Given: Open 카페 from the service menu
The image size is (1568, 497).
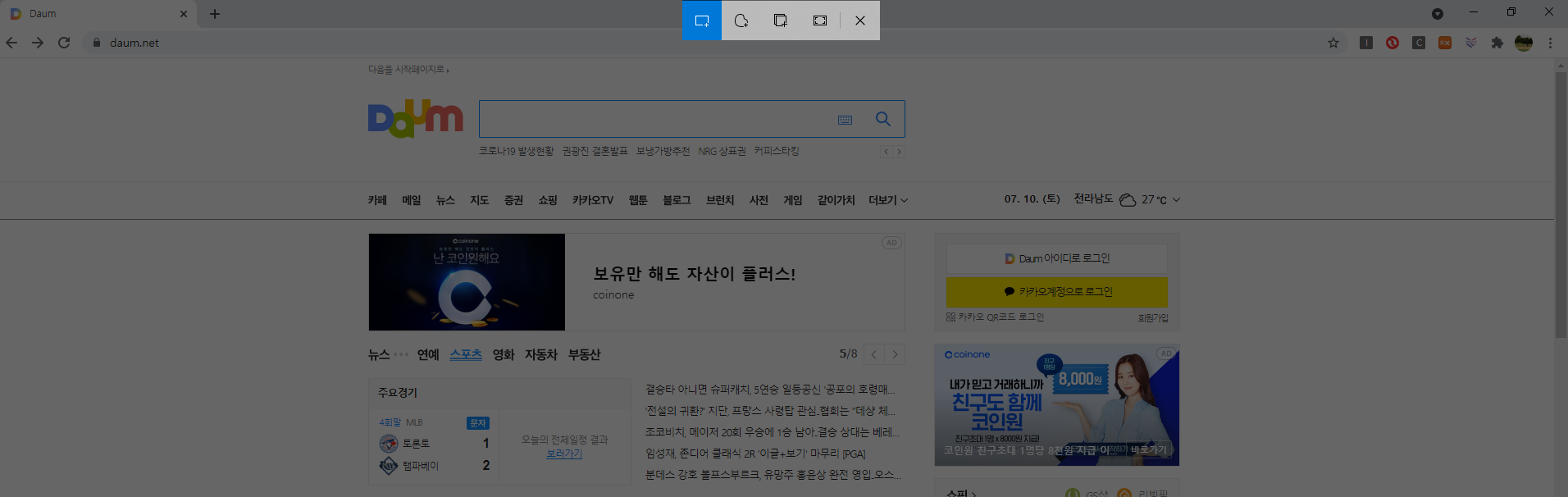Looking at the screenshot, I should click(x=377, y=200).
